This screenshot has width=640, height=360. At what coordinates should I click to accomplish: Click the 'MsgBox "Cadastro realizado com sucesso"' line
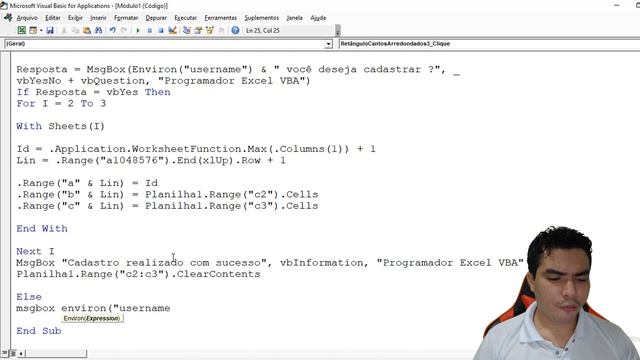click(x=270, y=263)
